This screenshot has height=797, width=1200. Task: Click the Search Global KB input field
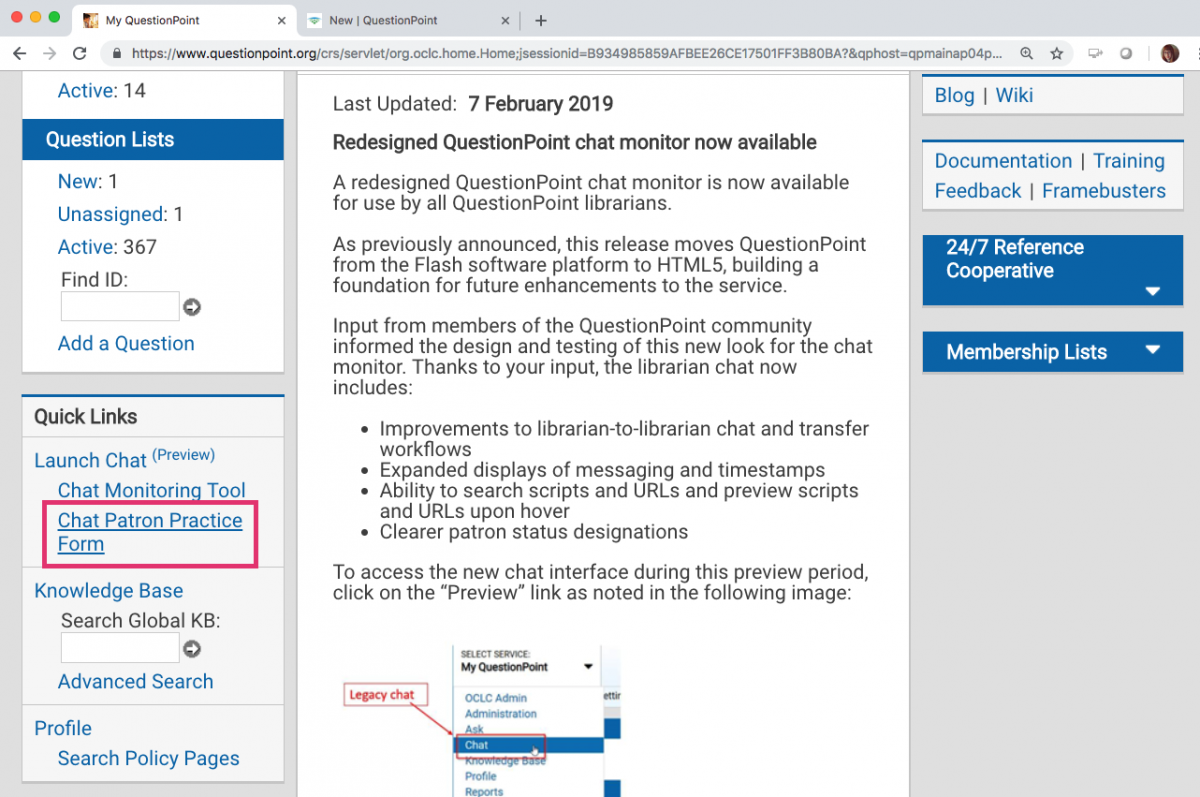(x=120, y=649)
